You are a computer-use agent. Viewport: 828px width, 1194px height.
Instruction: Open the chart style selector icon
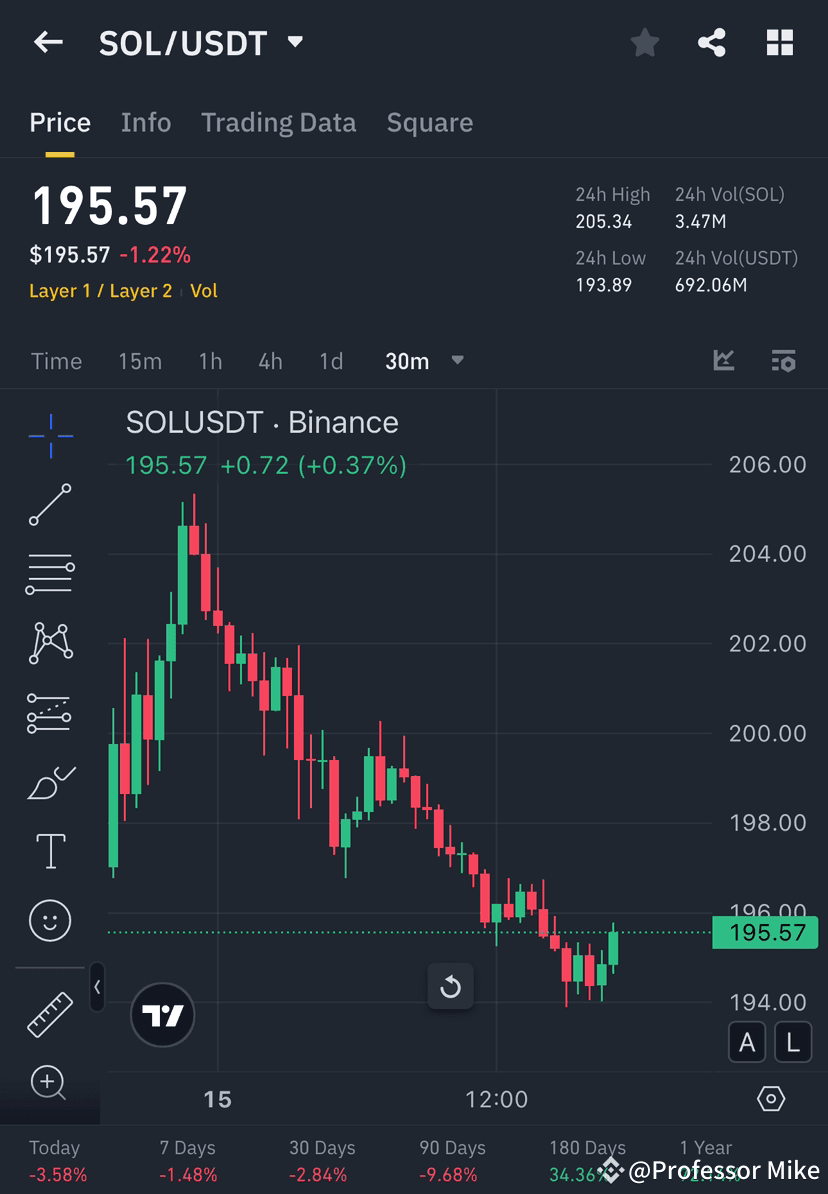click(723, 360)
